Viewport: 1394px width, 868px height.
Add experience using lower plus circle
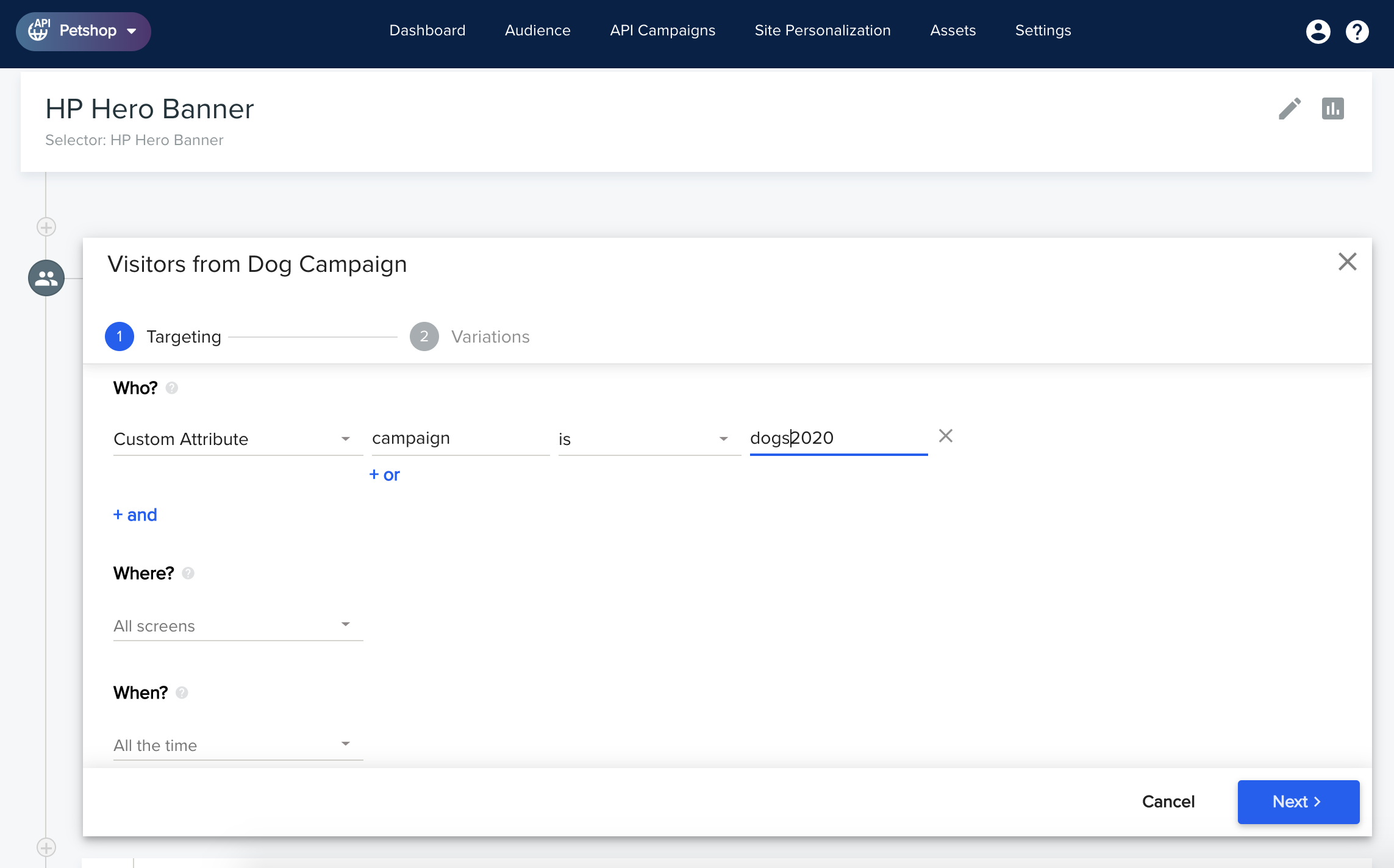[46, 847]
